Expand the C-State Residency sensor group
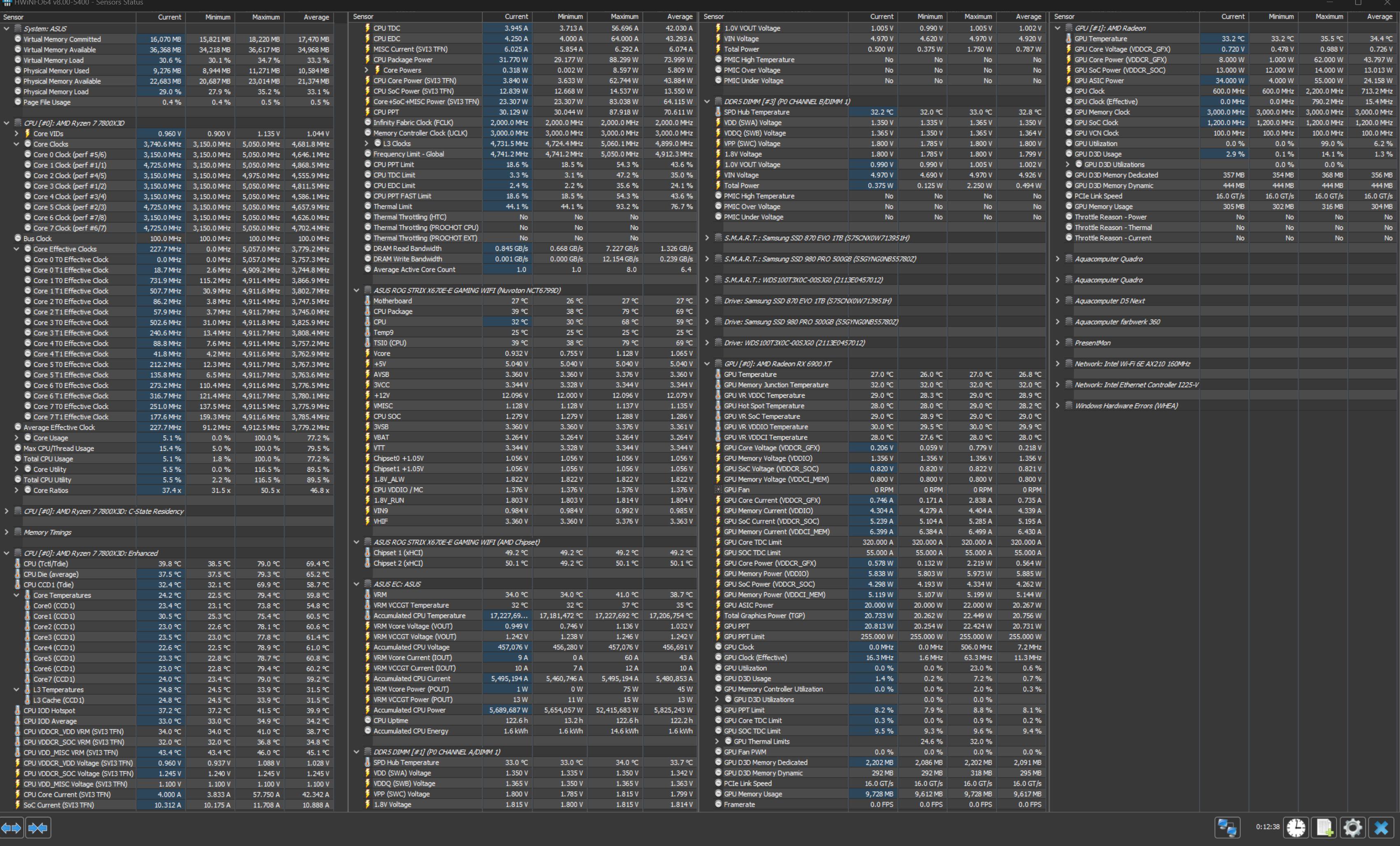 click(7, 511)
